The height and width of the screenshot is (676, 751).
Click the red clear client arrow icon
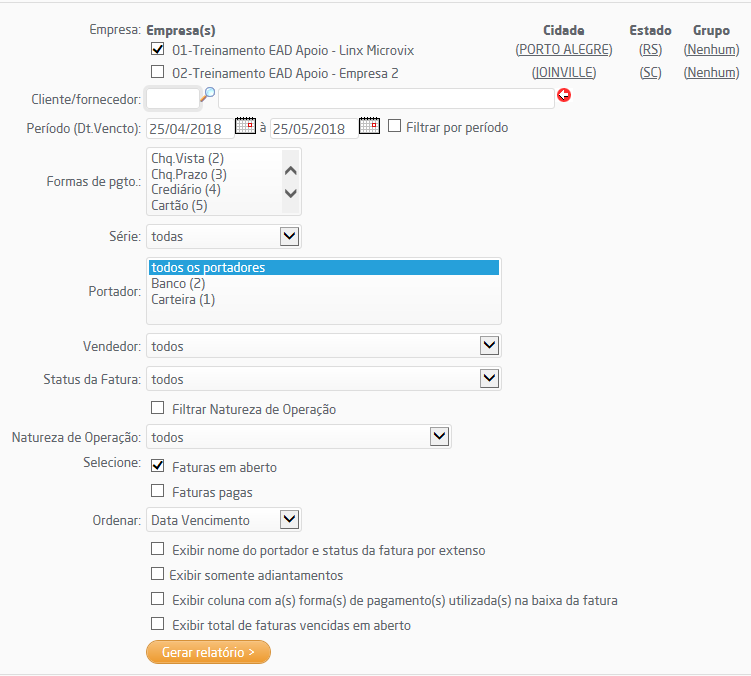click(564, 96)
